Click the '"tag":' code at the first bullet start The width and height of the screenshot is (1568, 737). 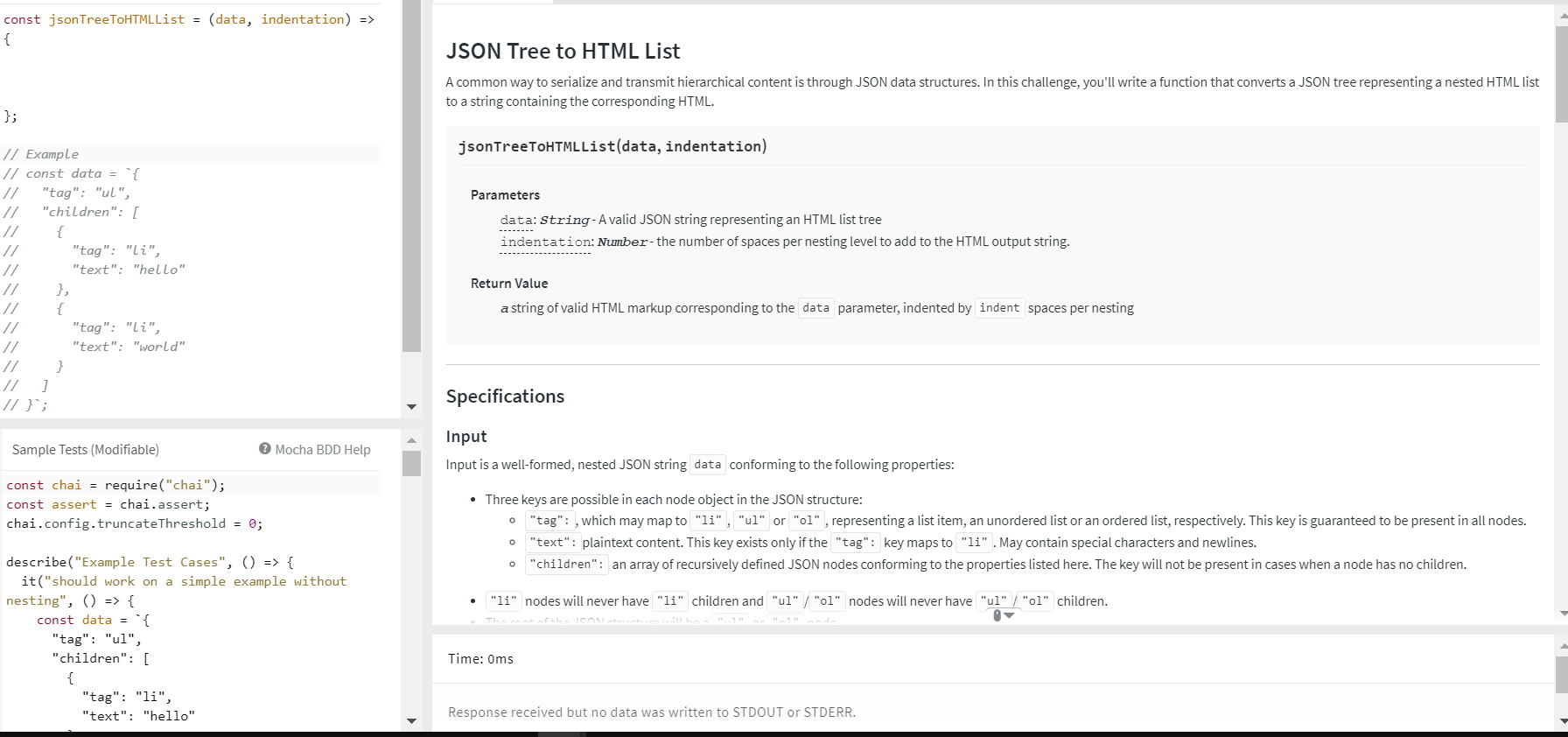[549, 521]
